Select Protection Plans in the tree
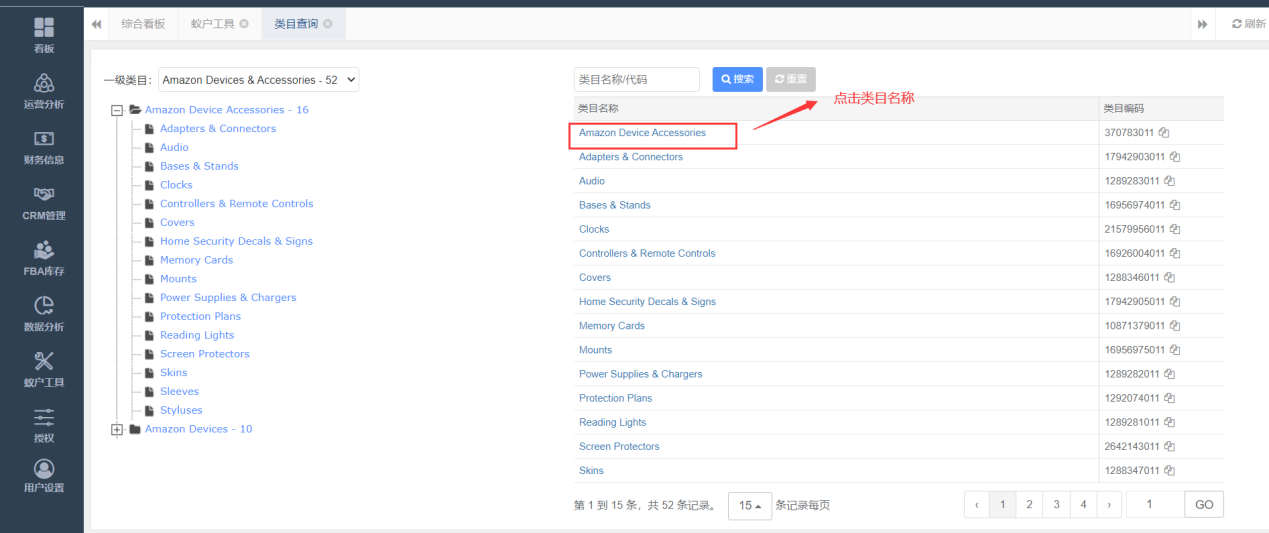The width and height of the screenshot is (1269, 533). click(200, 316)
